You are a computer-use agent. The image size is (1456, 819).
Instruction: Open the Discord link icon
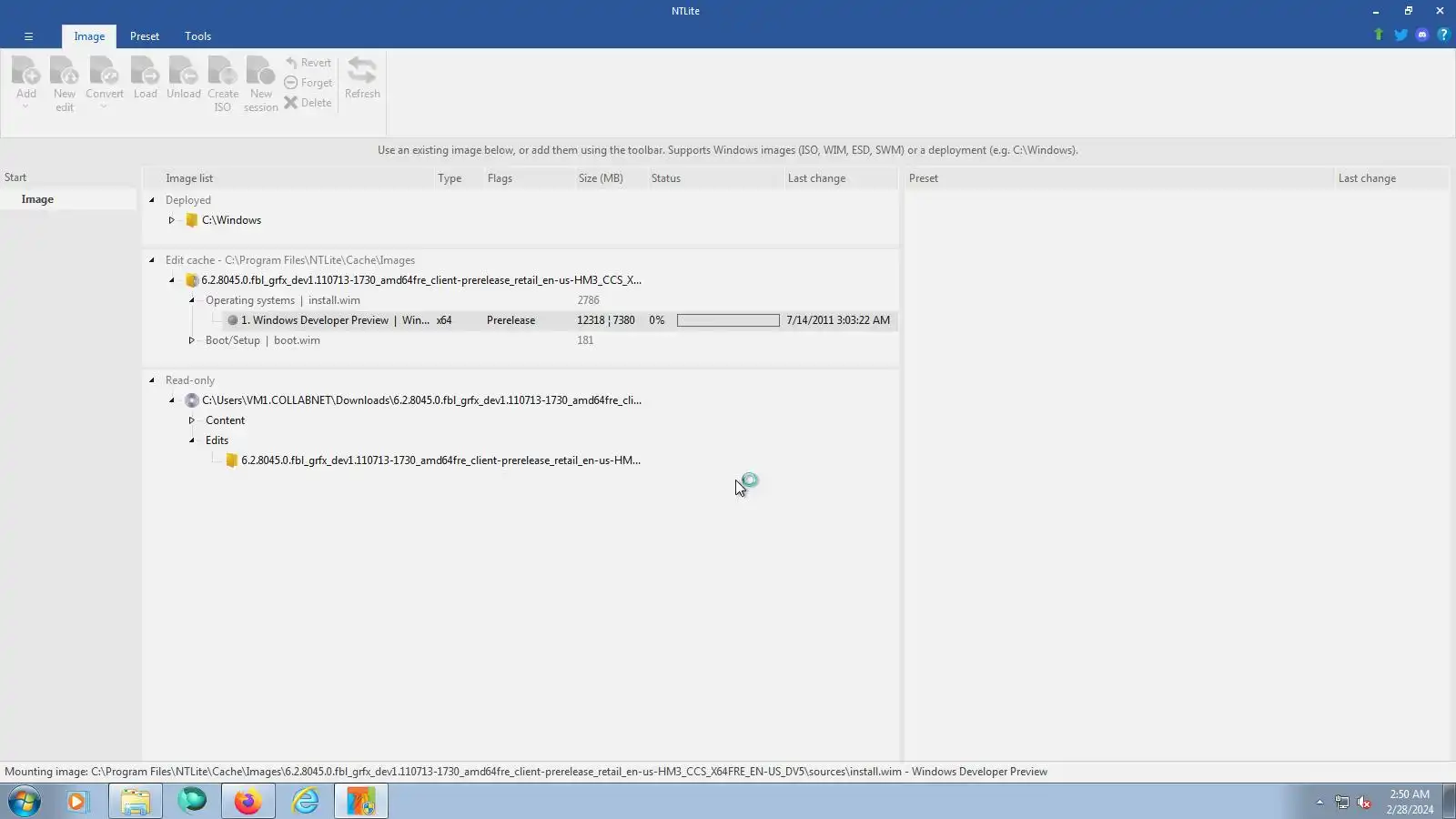pyautogui.click(x=1422, y=35)
